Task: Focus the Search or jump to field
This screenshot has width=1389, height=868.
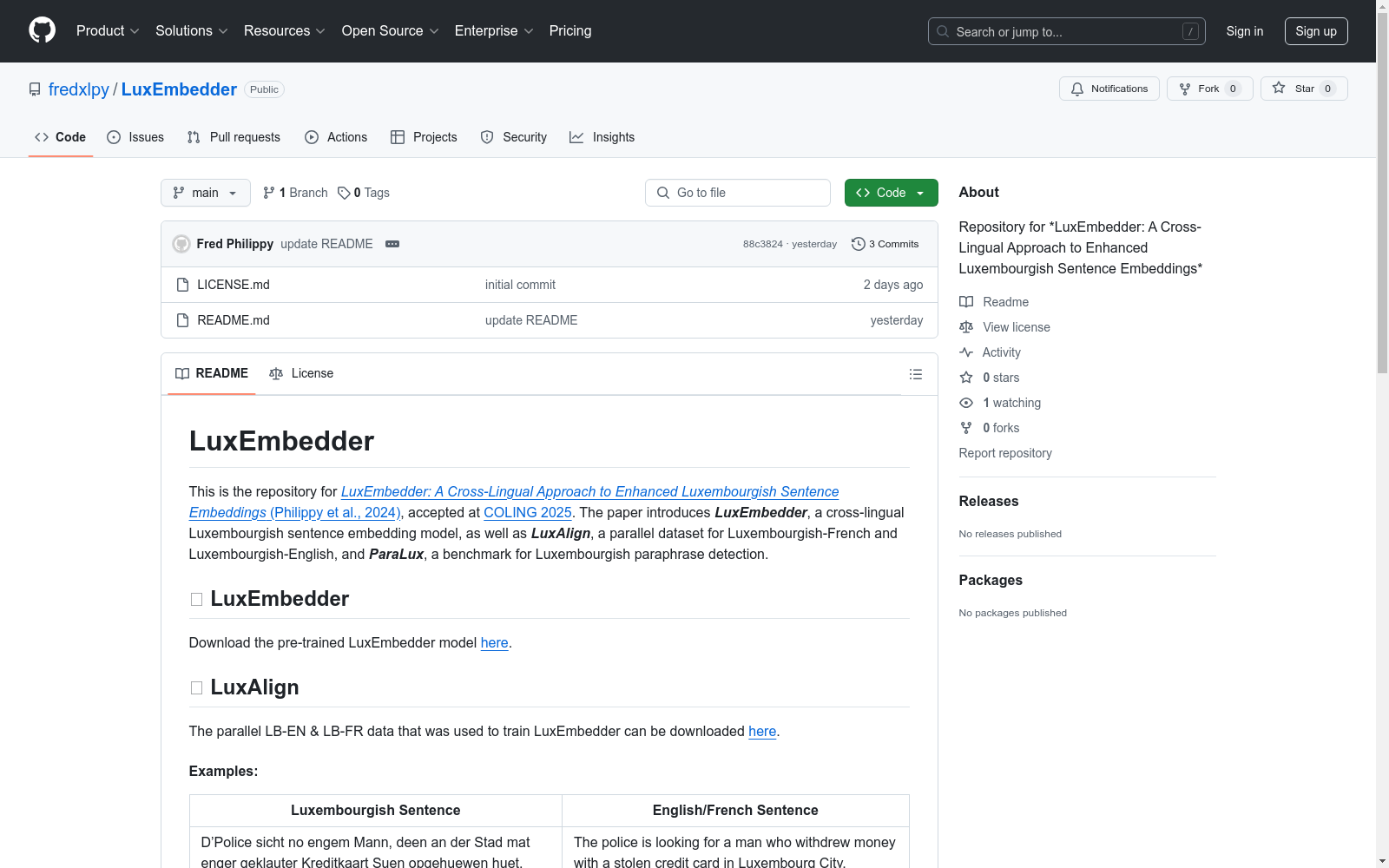Action: (x=1067, y=31)
